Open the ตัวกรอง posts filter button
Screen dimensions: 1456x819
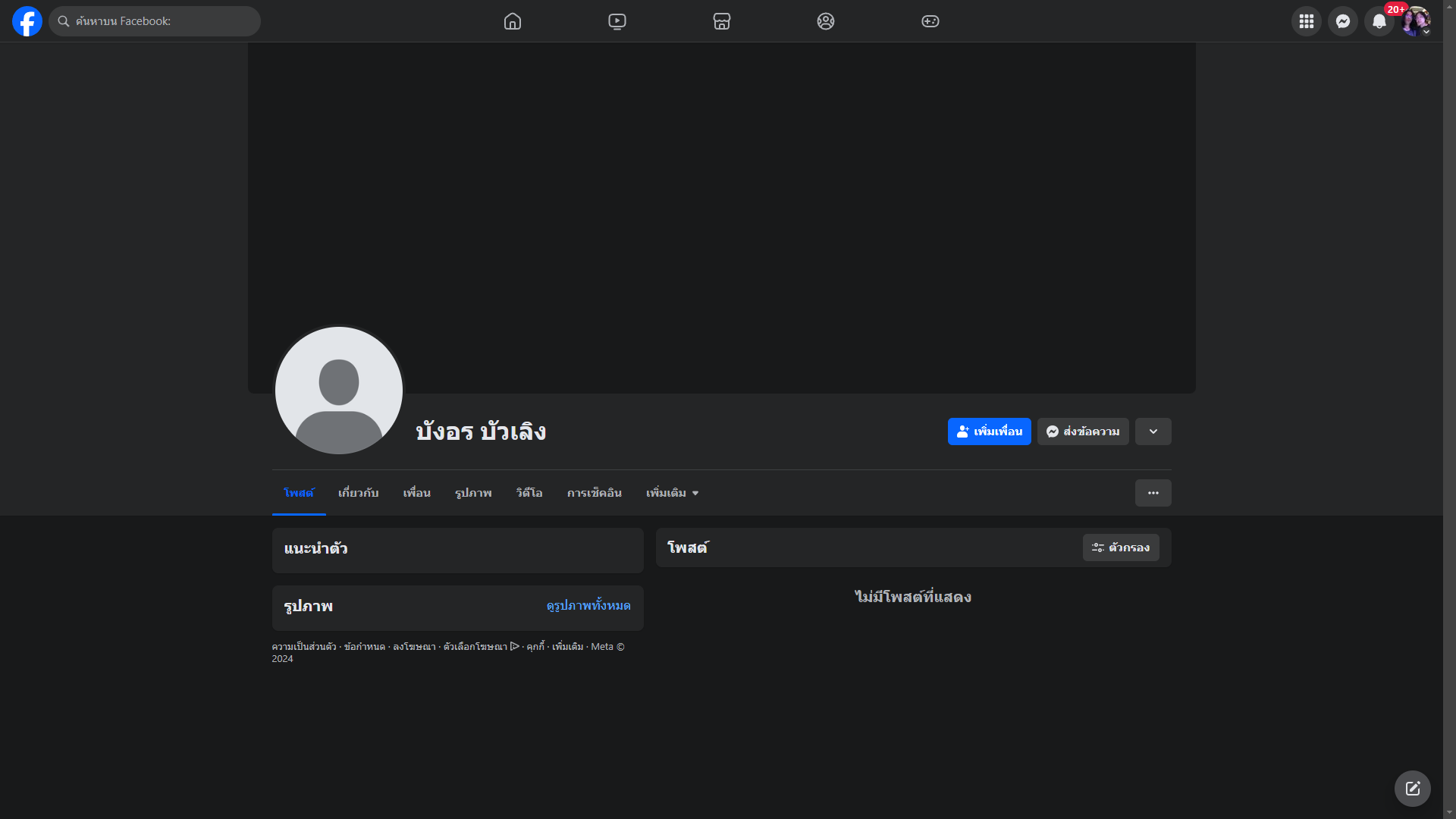tap(1121, 548)
